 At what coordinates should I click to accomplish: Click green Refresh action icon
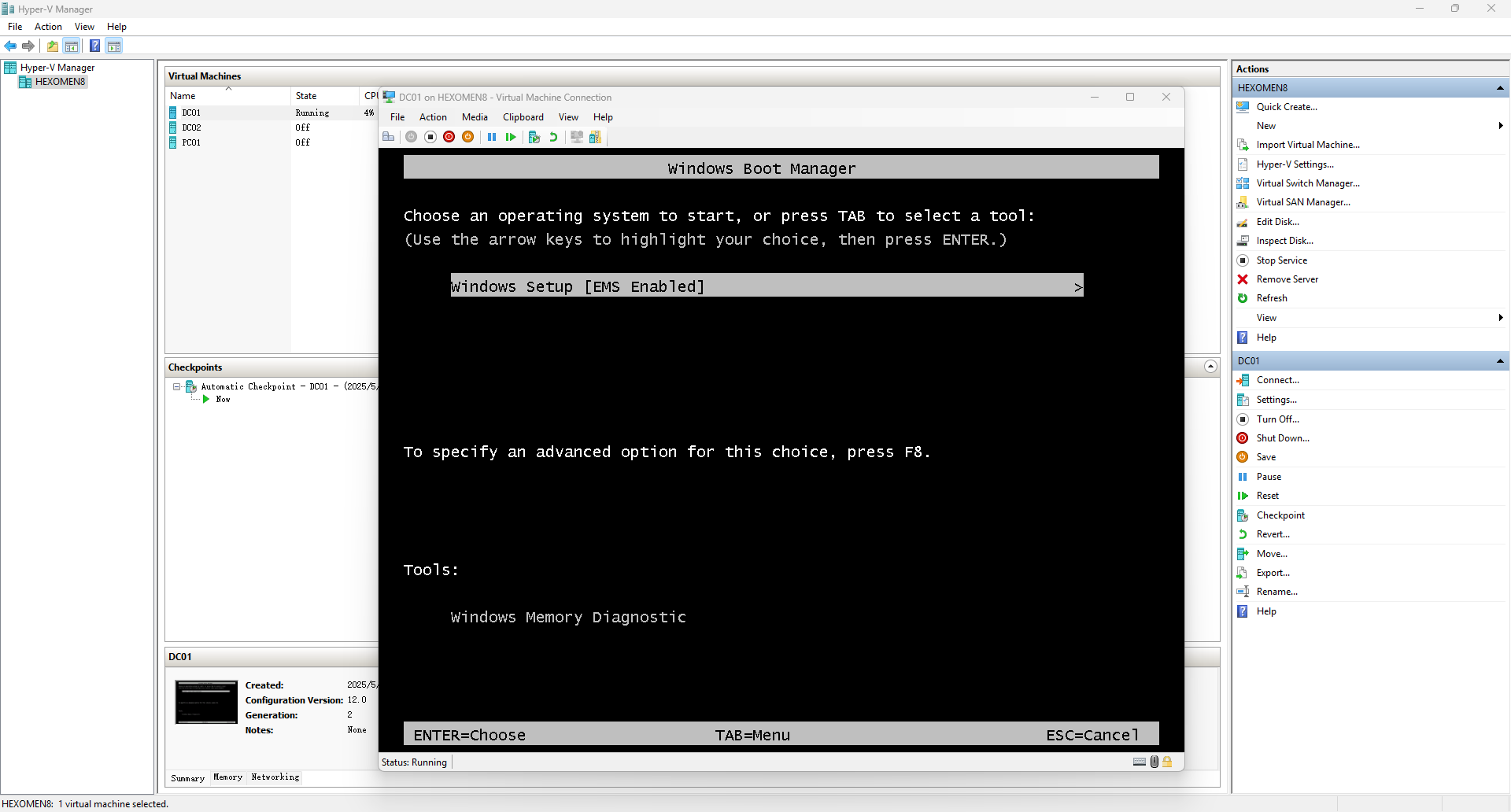[x=1243, y=298]
